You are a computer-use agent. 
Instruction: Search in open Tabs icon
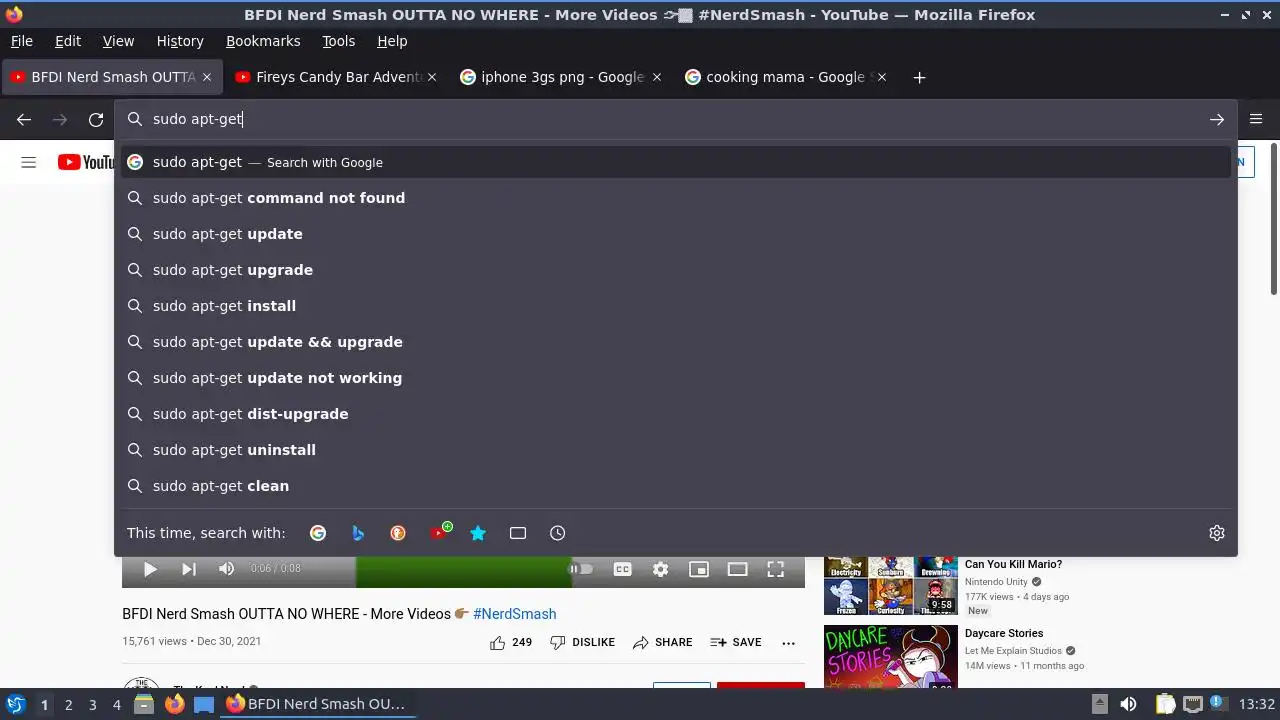coord(518,533)
